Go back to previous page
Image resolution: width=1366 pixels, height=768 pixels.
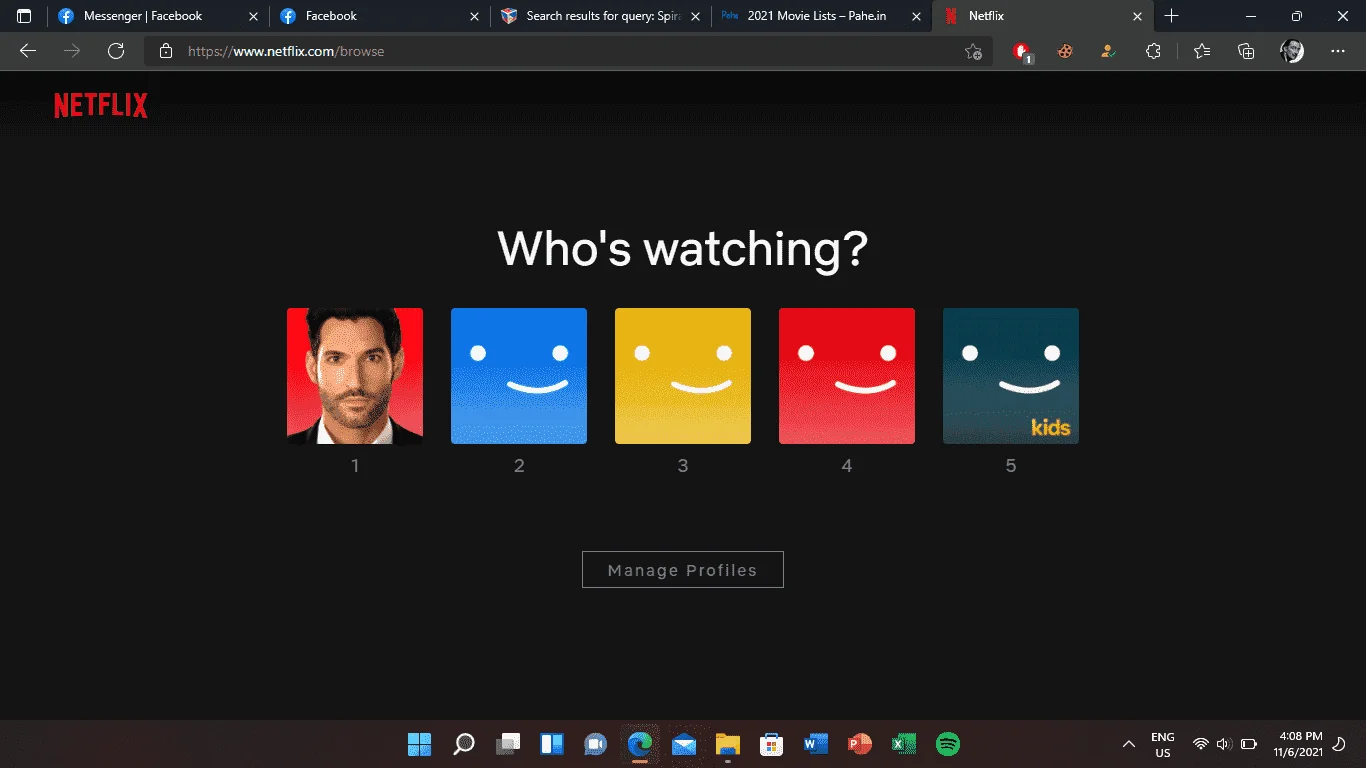click(28, 51)
